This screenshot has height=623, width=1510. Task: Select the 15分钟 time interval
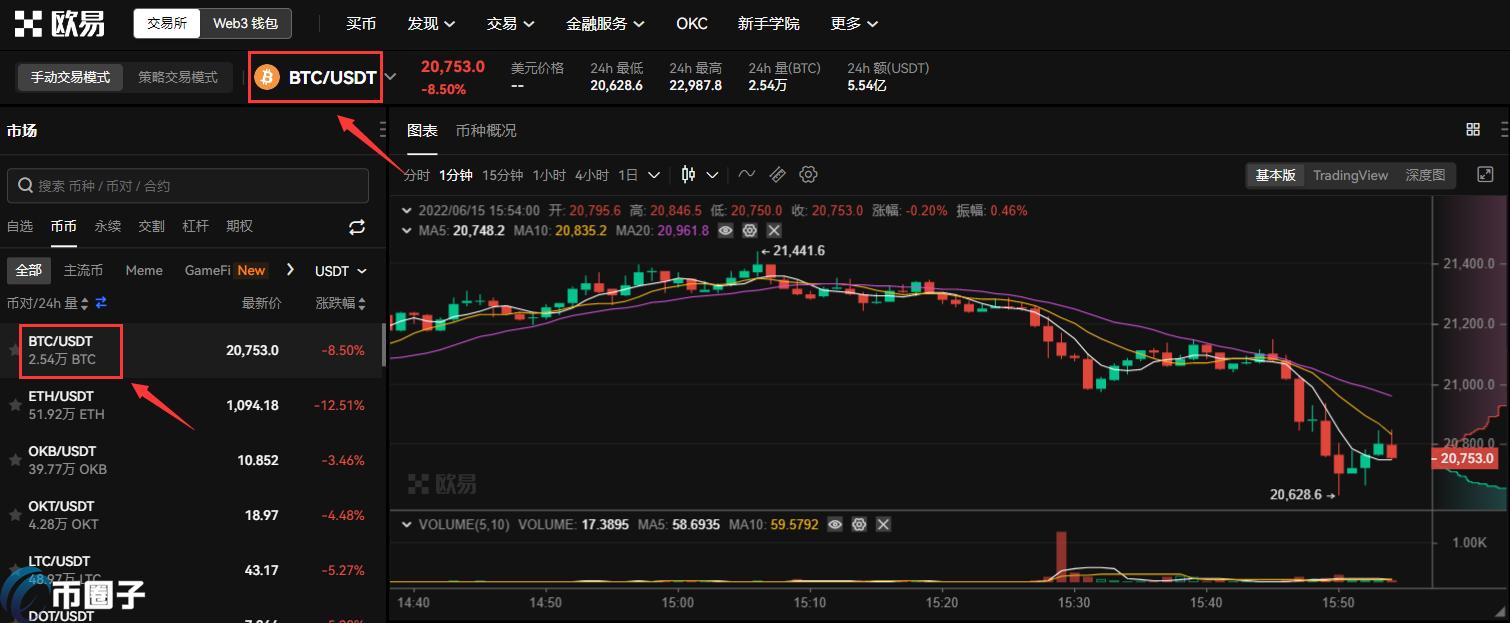tap(502, 175)
